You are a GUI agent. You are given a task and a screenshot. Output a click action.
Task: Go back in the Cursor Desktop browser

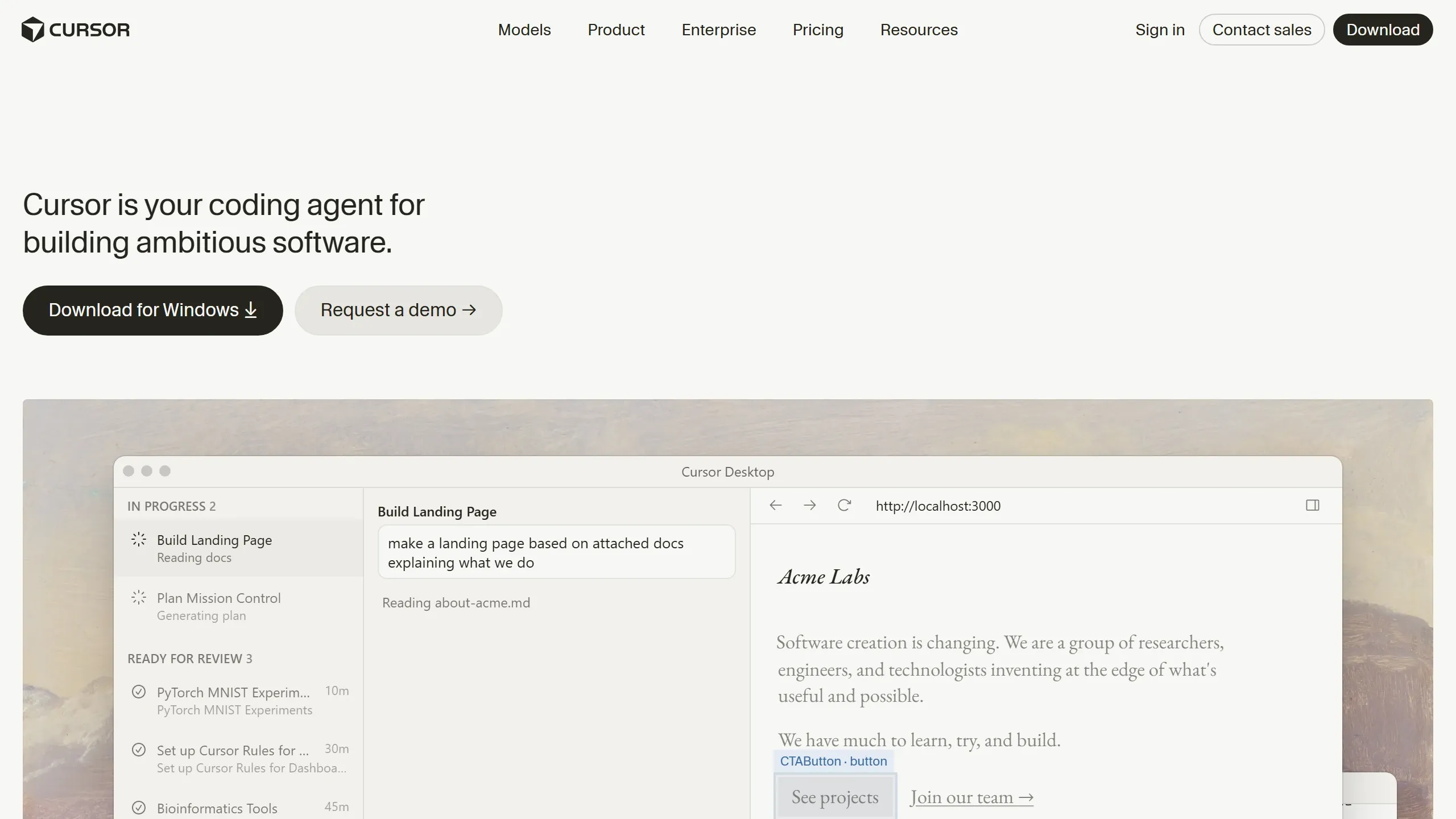click(776, 505)
